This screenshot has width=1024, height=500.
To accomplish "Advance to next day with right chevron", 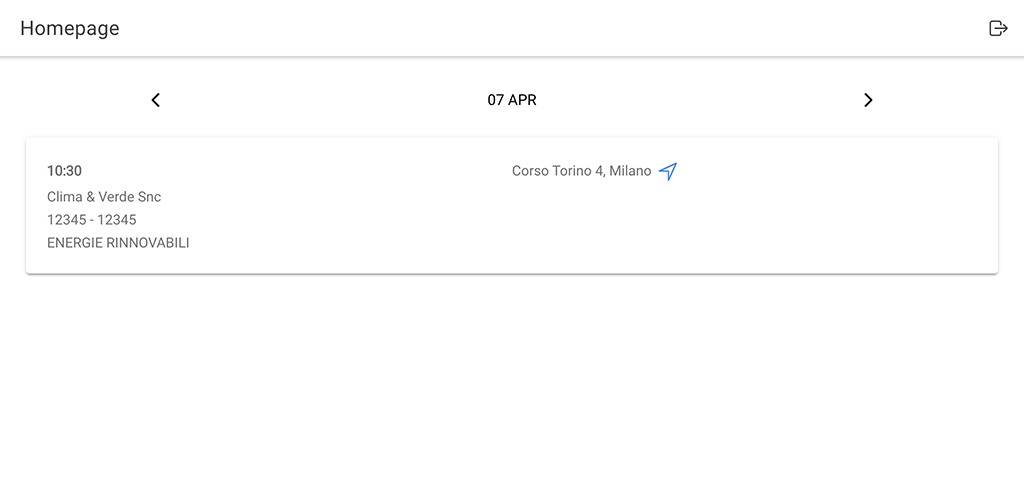I will [868, 100].
